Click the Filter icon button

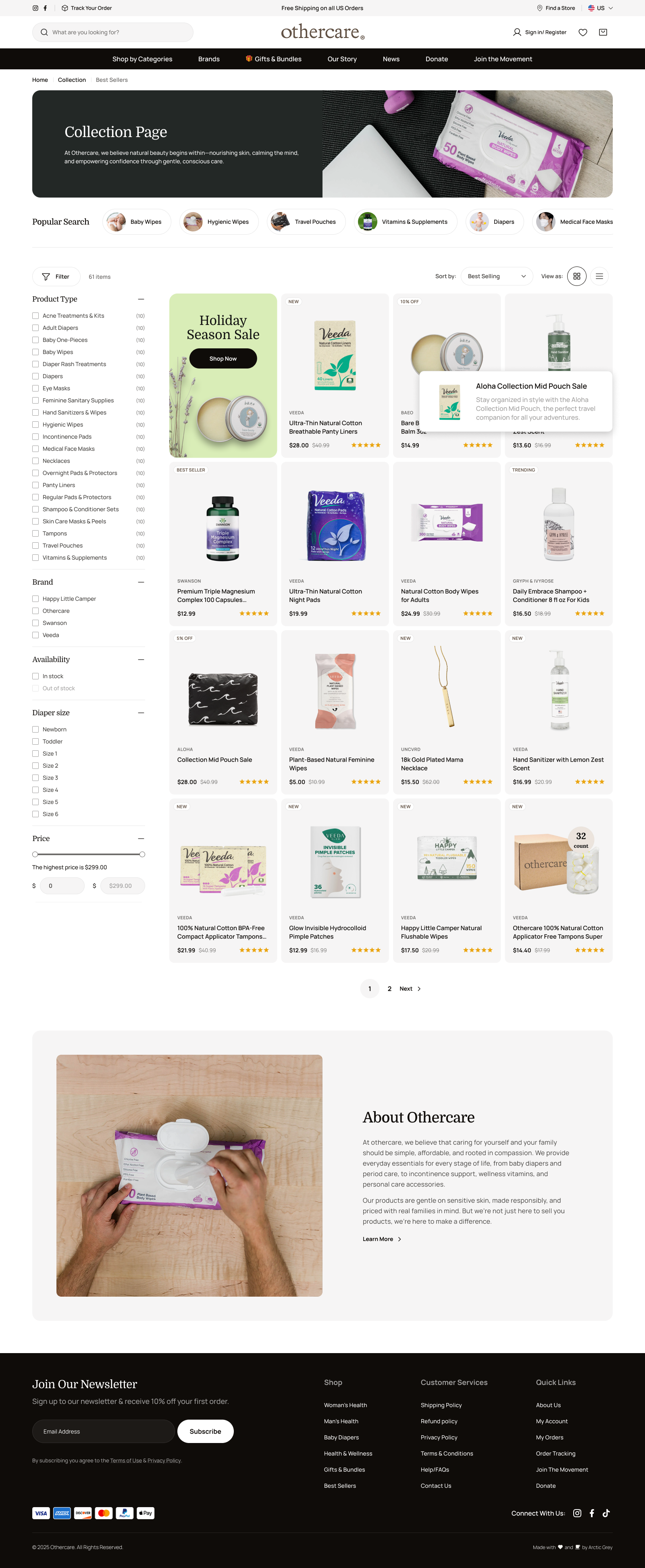tap(56, 276)
